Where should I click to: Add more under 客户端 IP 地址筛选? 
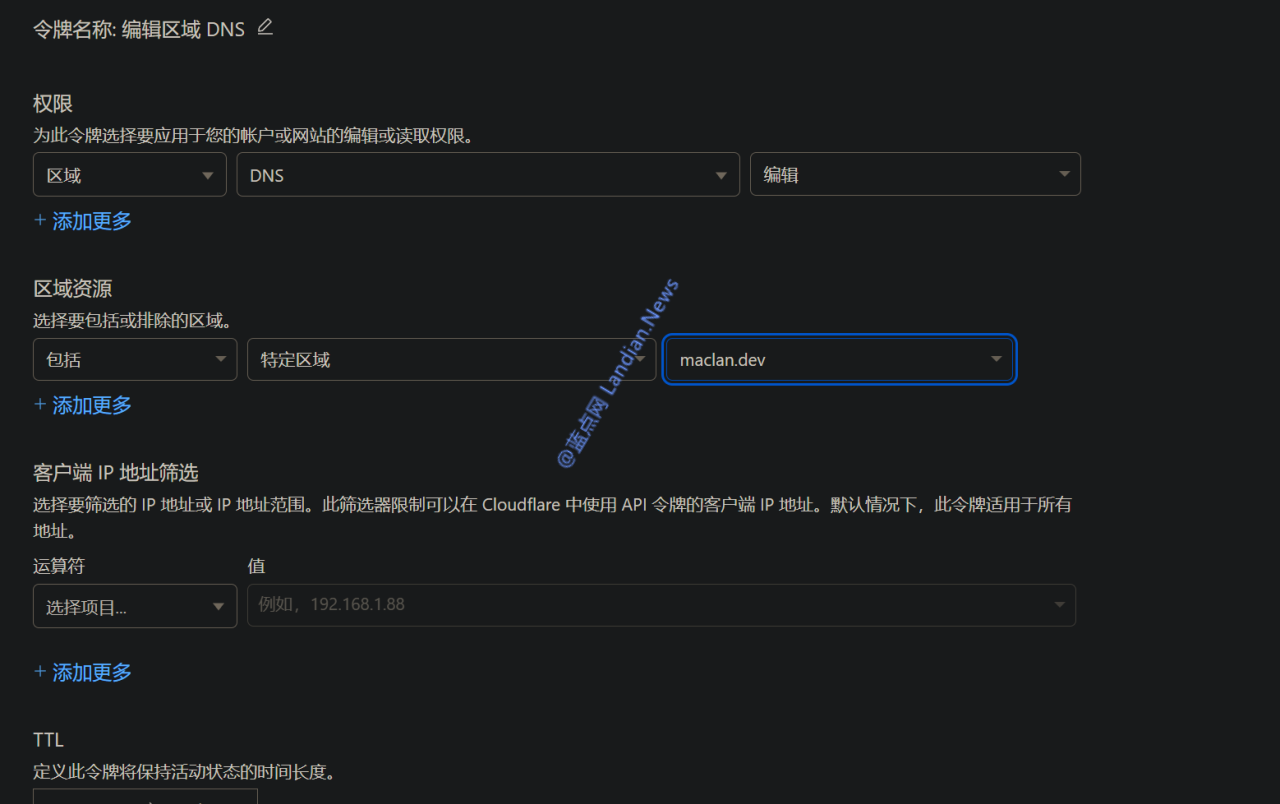pyautogui.click(x=83, y=672)
